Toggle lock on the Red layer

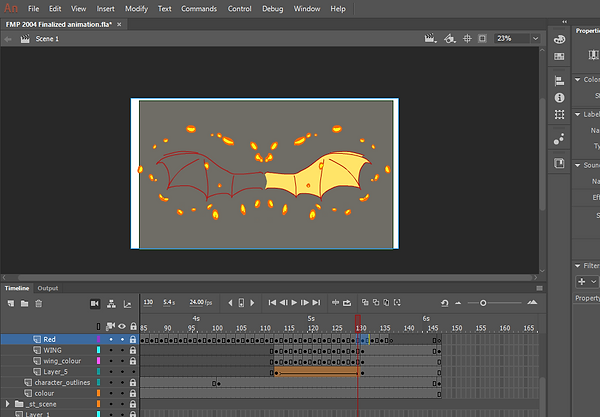click(133, 339)
